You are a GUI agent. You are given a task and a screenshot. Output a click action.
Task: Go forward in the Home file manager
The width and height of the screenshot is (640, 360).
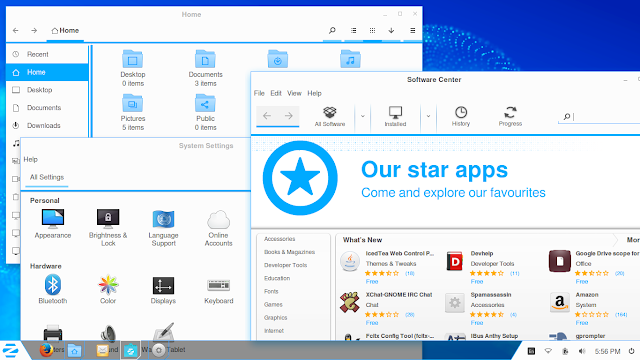[34, 31]
